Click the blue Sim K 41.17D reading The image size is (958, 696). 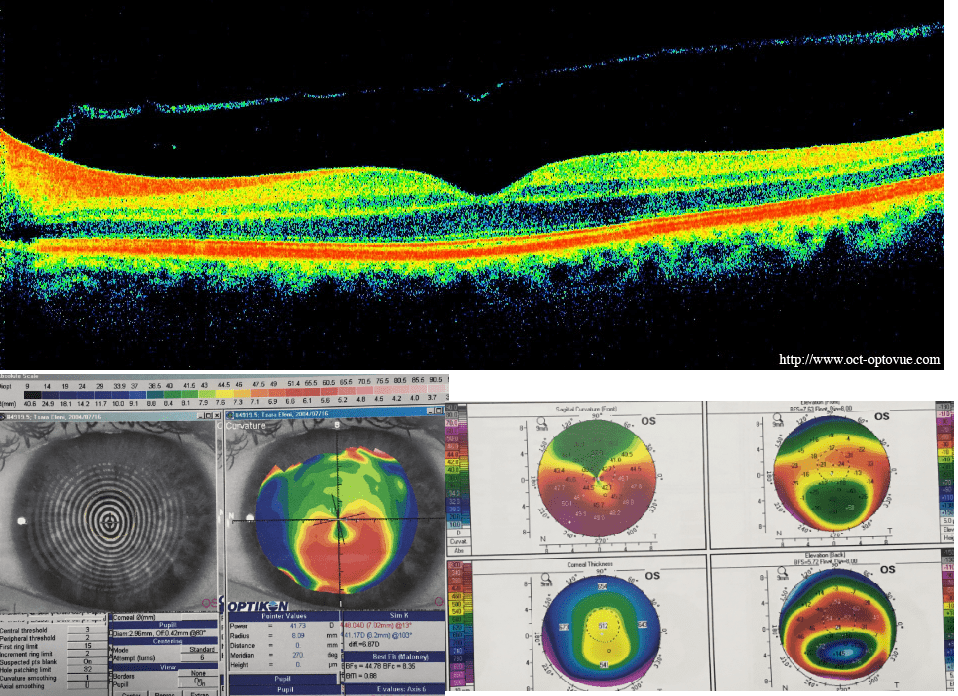point(376,636)
